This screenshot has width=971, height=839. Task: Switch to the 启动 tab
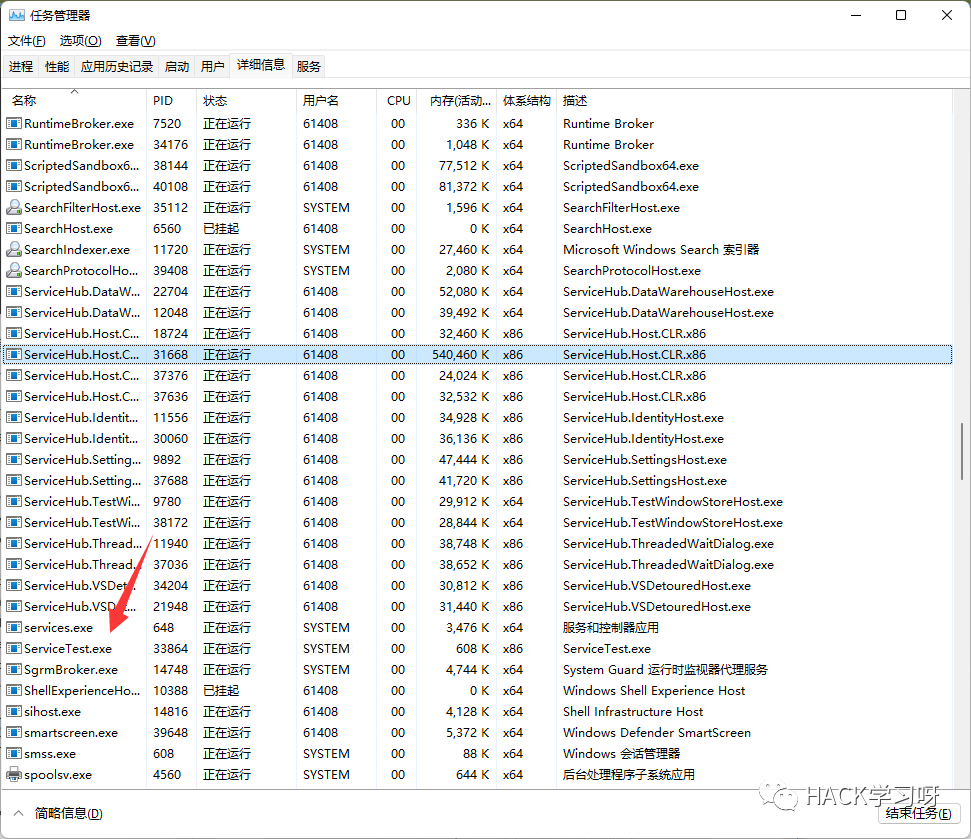(x=177, y=66)
